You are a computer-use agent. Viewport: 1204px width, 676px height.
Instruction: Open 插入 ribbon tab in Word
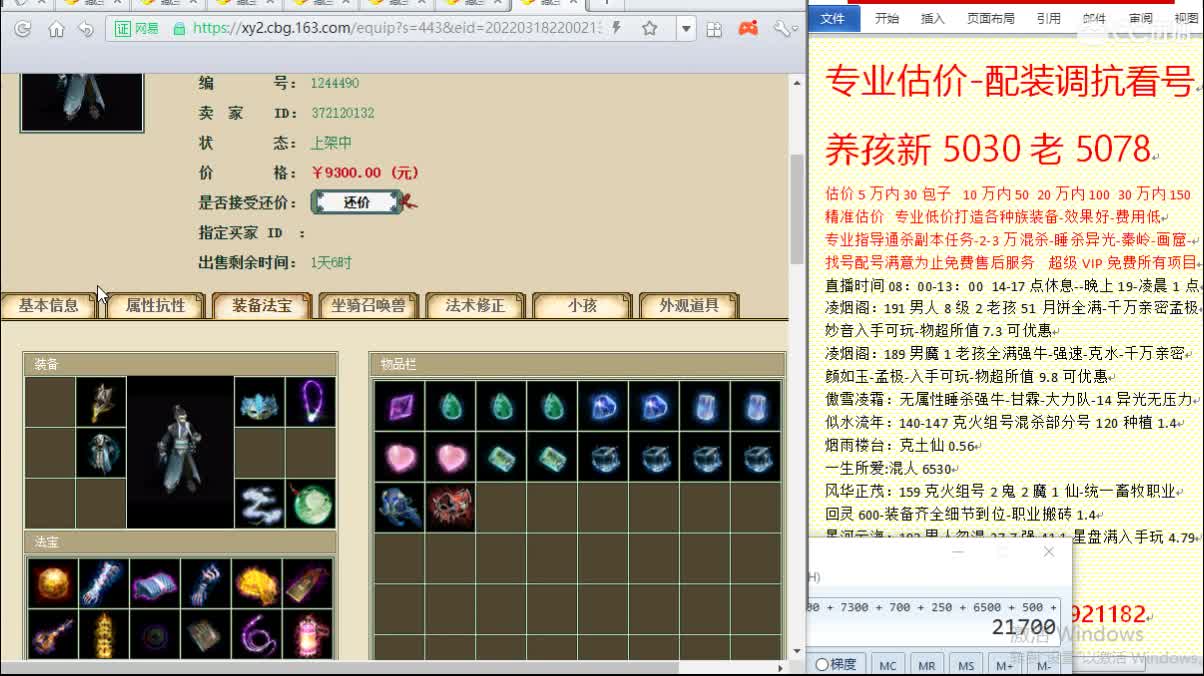(932, 18)
